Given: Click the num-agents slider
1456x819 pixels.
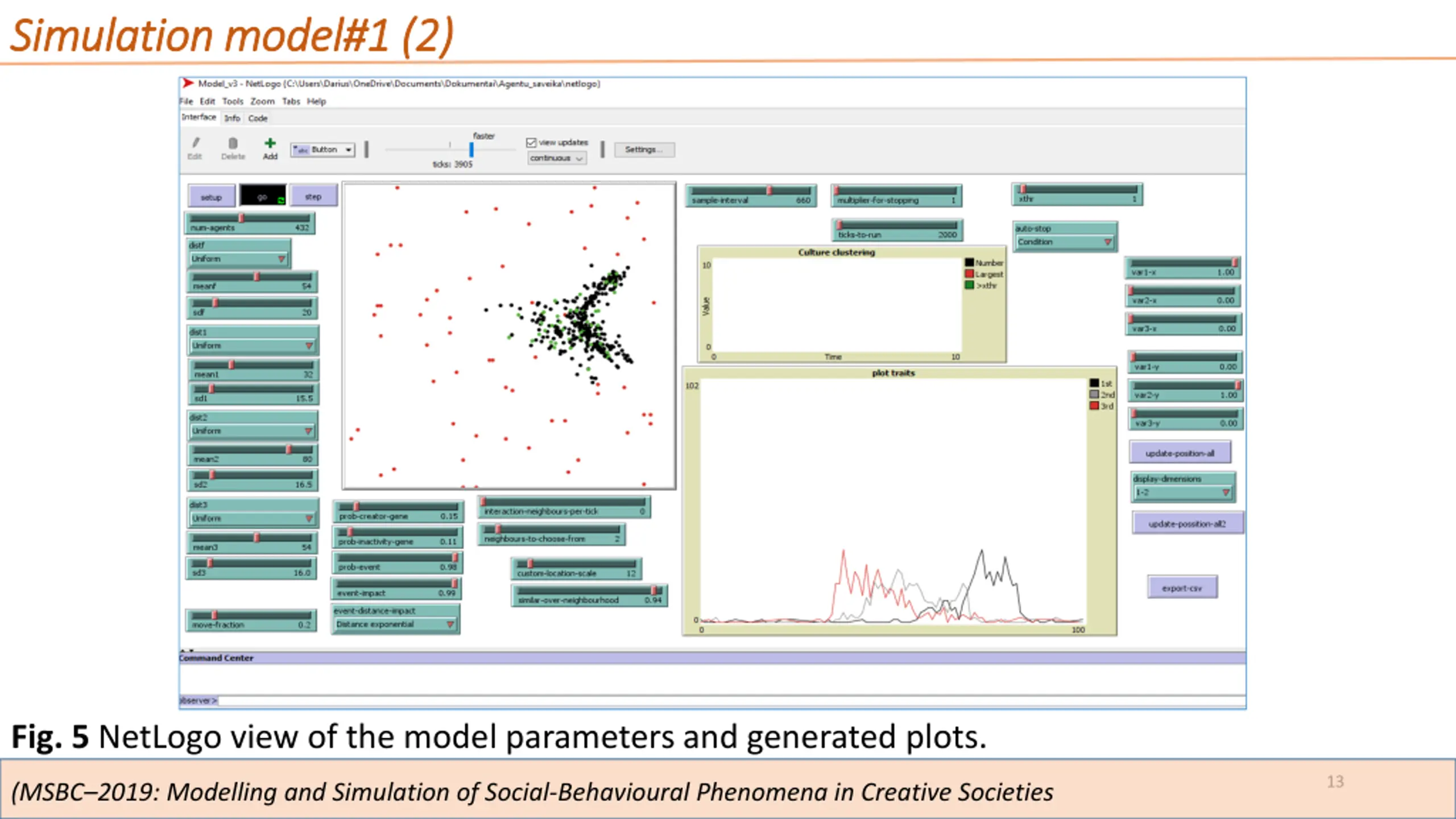Looking at the screenshot, I should [x=250, y=223].
